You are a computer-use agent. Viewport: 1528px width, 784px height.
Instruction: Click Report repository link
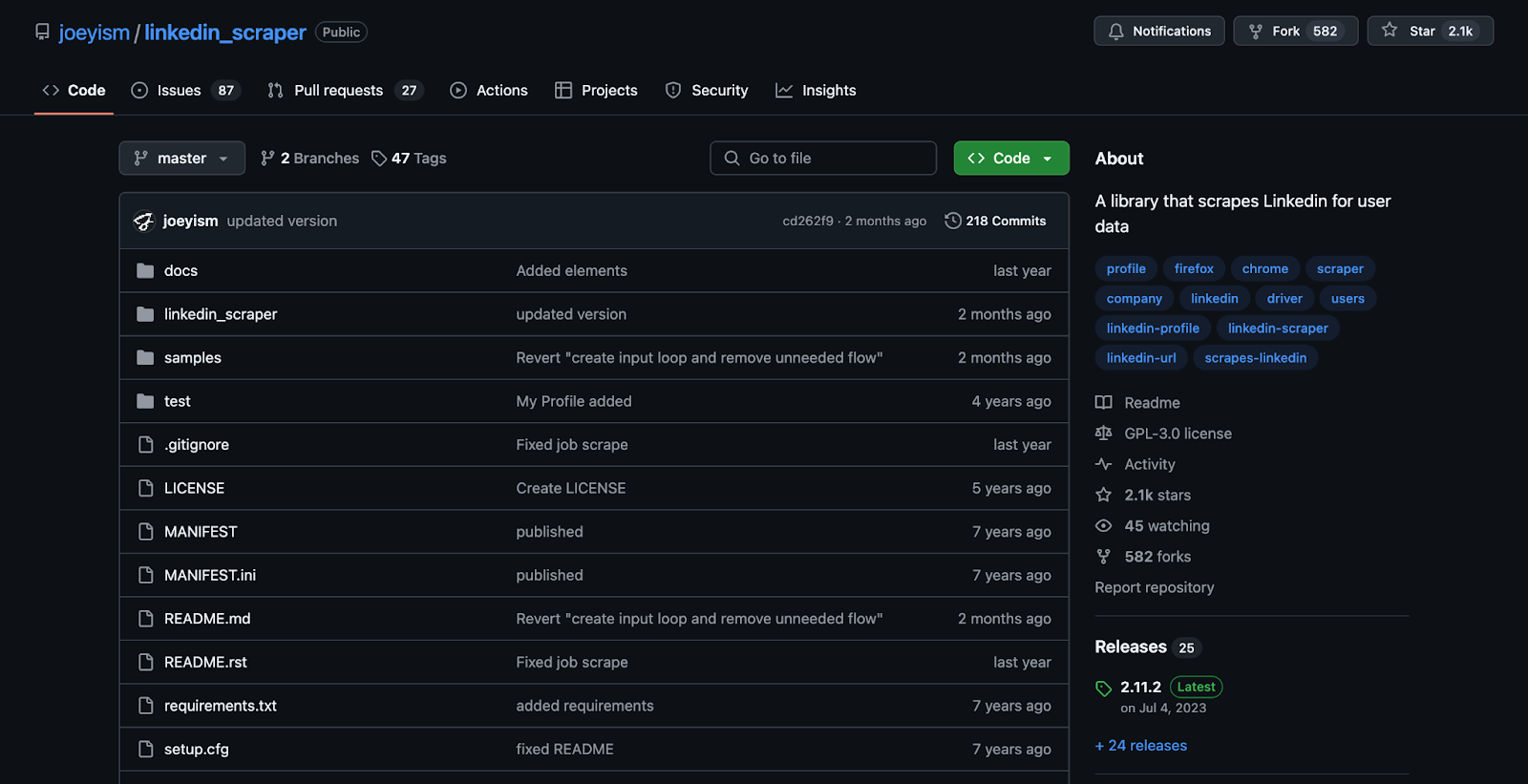coord(1154,587)
